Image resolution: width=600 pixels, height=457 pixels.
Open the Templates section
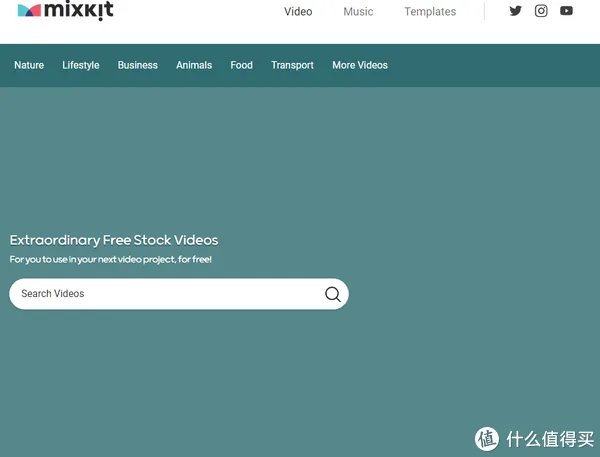pyautogui.click(x=430, y=12)
